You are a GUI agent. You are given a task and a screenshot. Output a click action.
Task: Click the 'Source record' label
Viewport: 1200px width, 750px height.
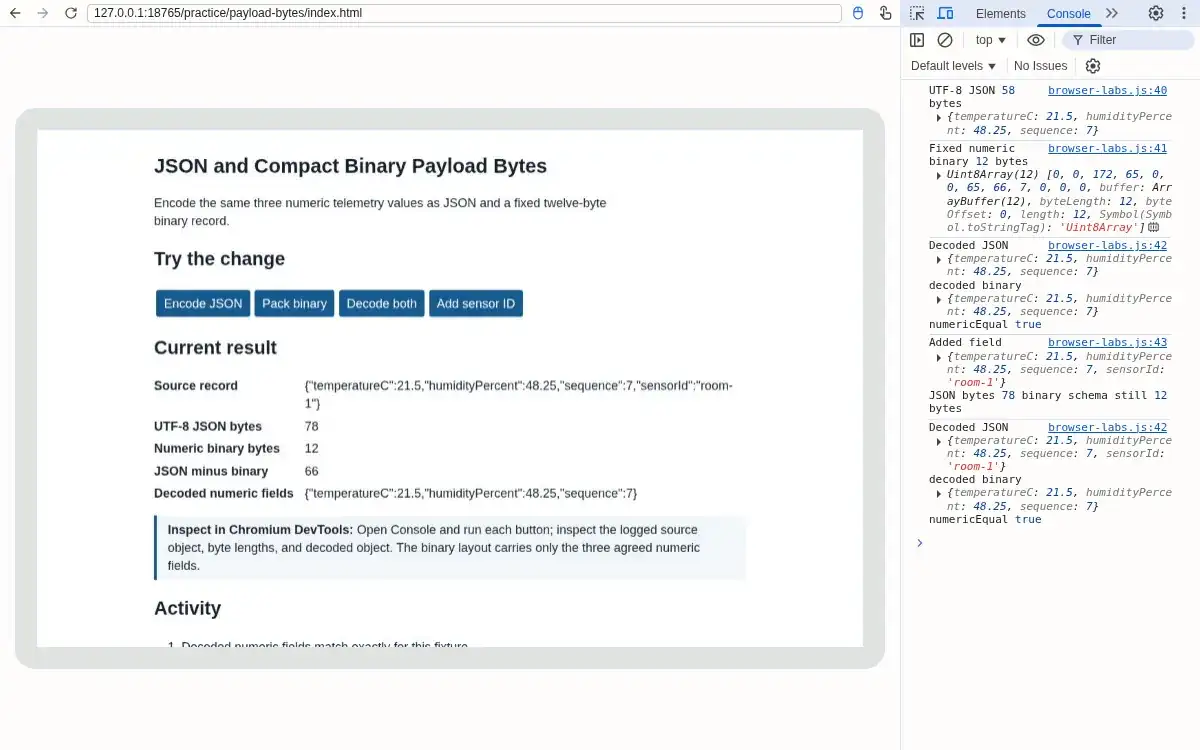[196, 386]
